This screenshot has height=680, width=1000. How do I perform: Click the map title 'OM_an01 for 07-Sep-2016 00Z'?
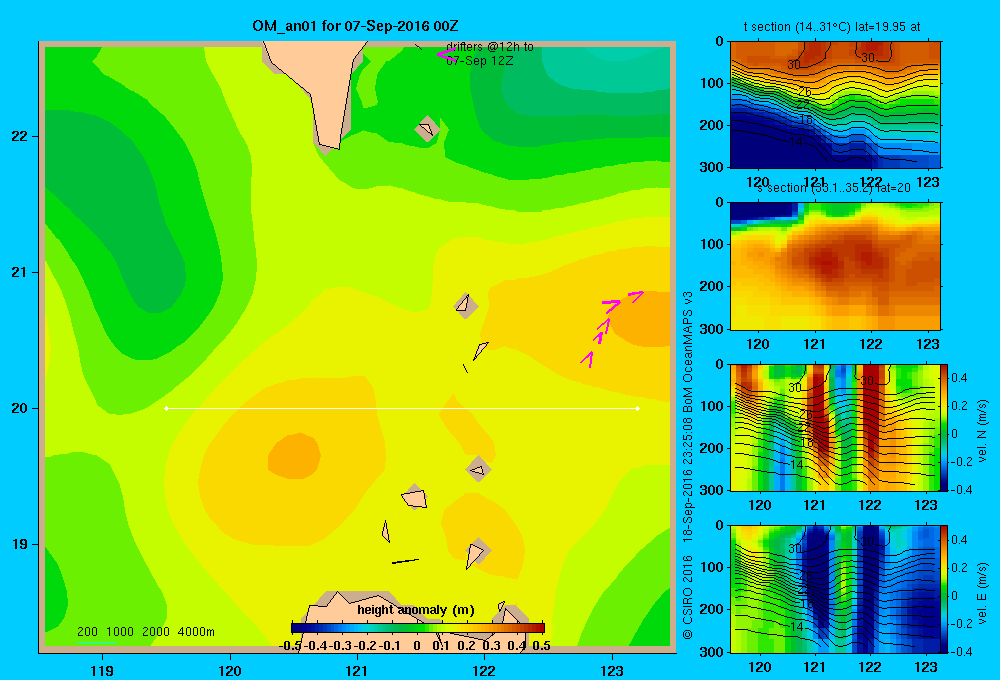click(355, 26)
